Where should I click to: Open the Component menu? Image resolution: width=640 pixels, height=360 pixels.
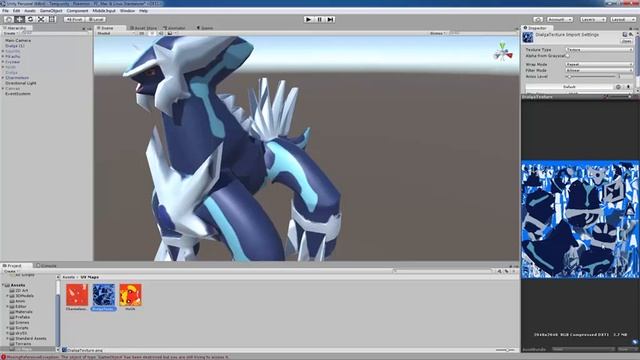(x=77, y=11)
